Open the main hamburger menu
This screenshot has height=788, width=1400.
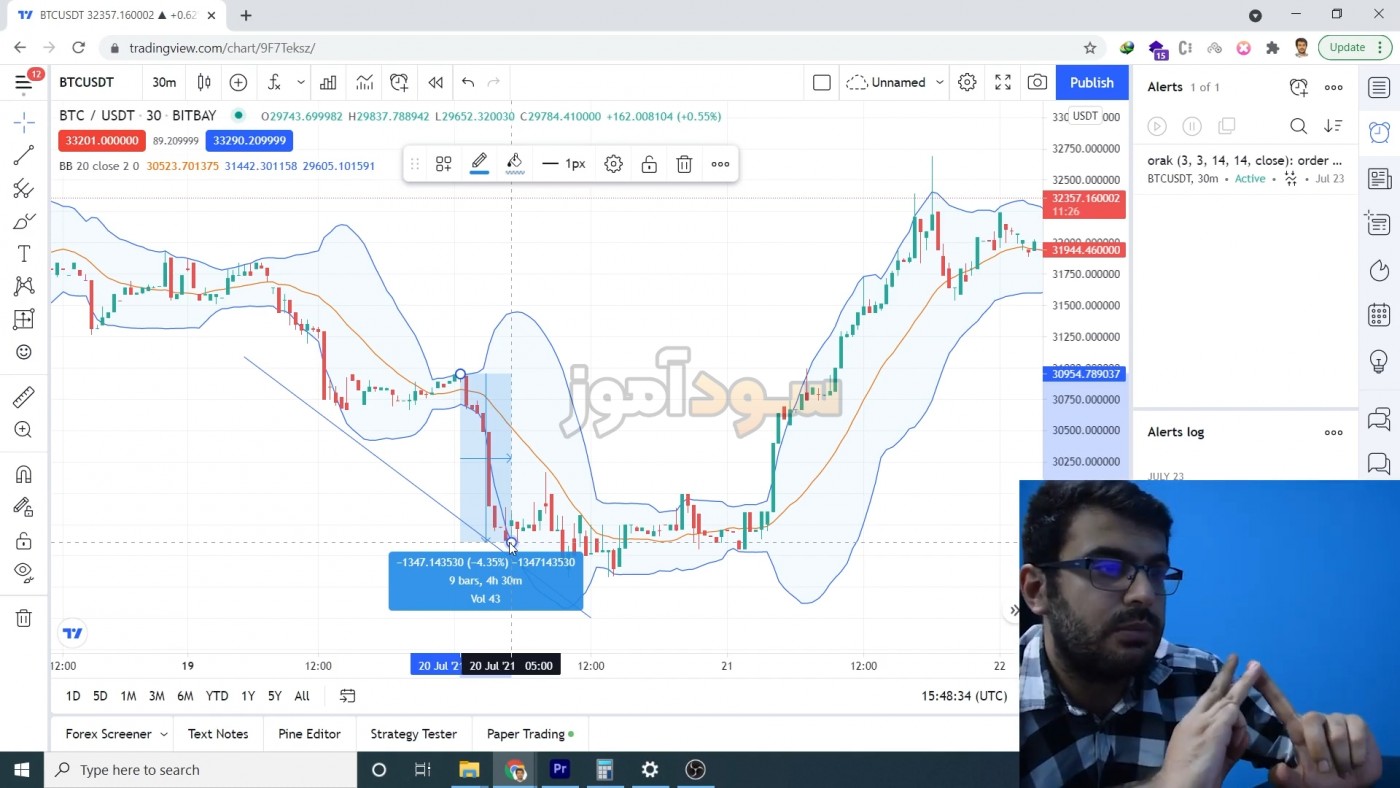(24, 83)
